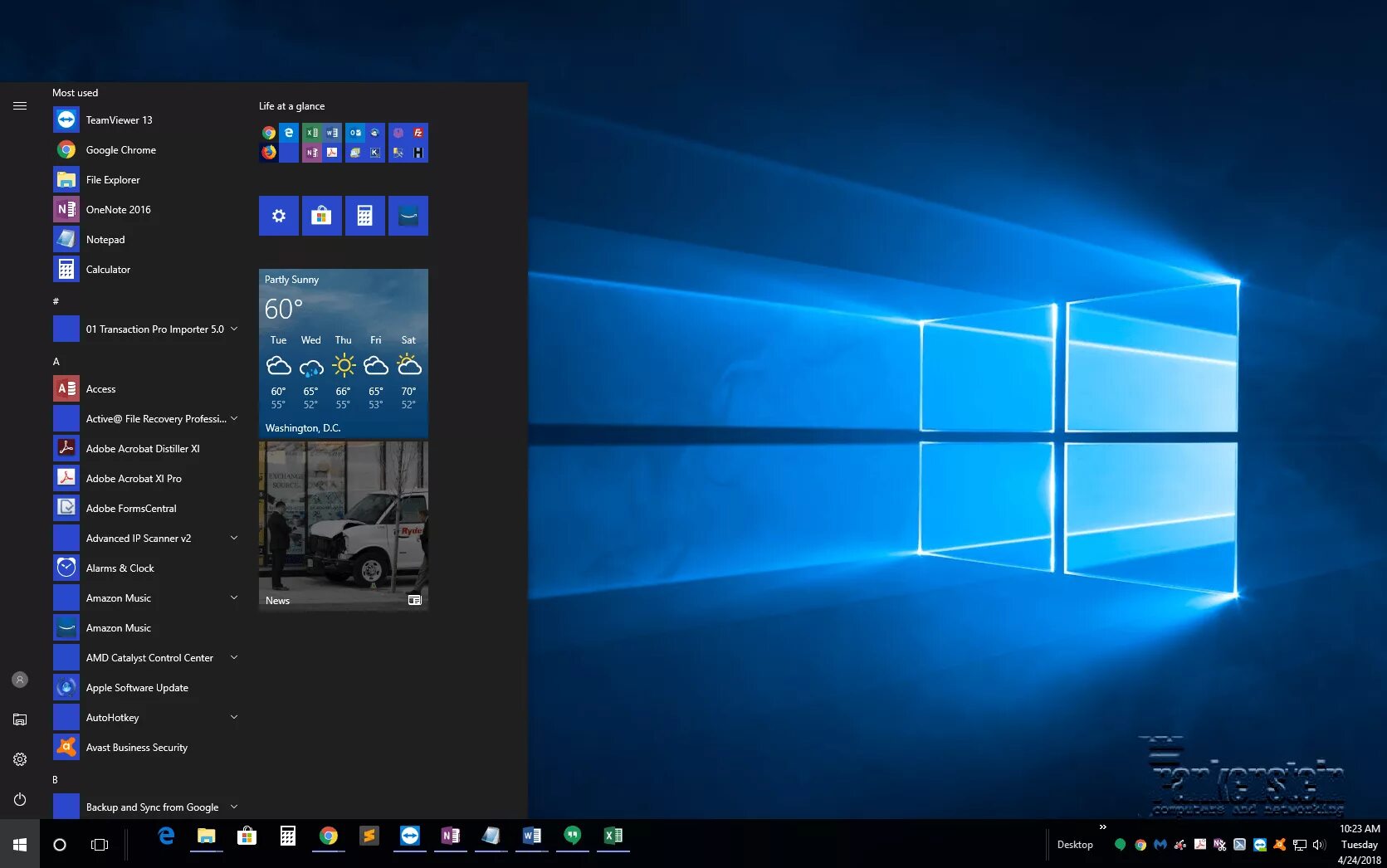Click the TeamViewer tray icon
The height and width of the screenshot is (868, 1387).
tap(1260, 845)
